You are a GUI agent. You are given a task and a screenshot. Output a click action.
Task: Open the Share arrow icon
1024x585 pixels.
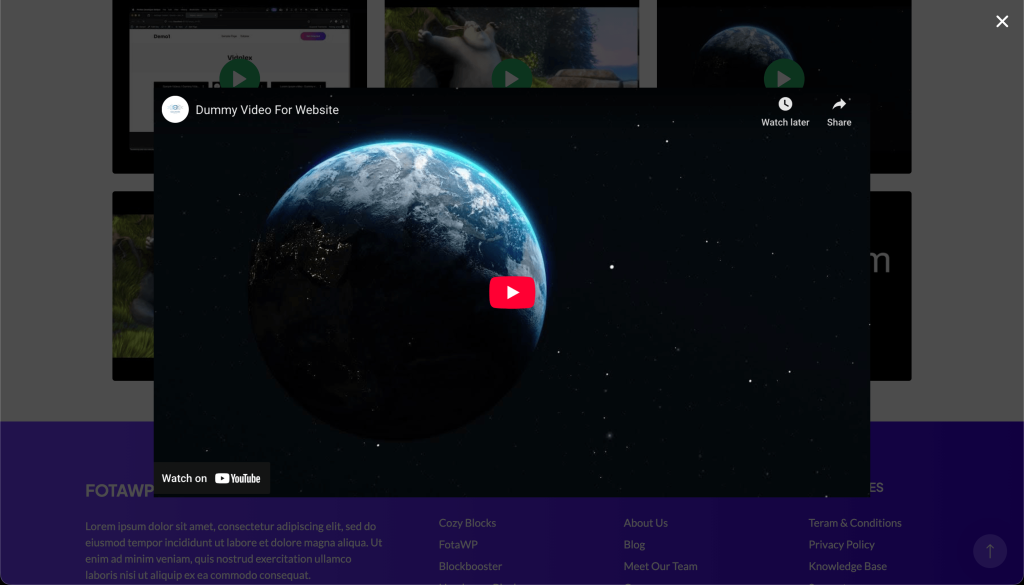point(839,105)
